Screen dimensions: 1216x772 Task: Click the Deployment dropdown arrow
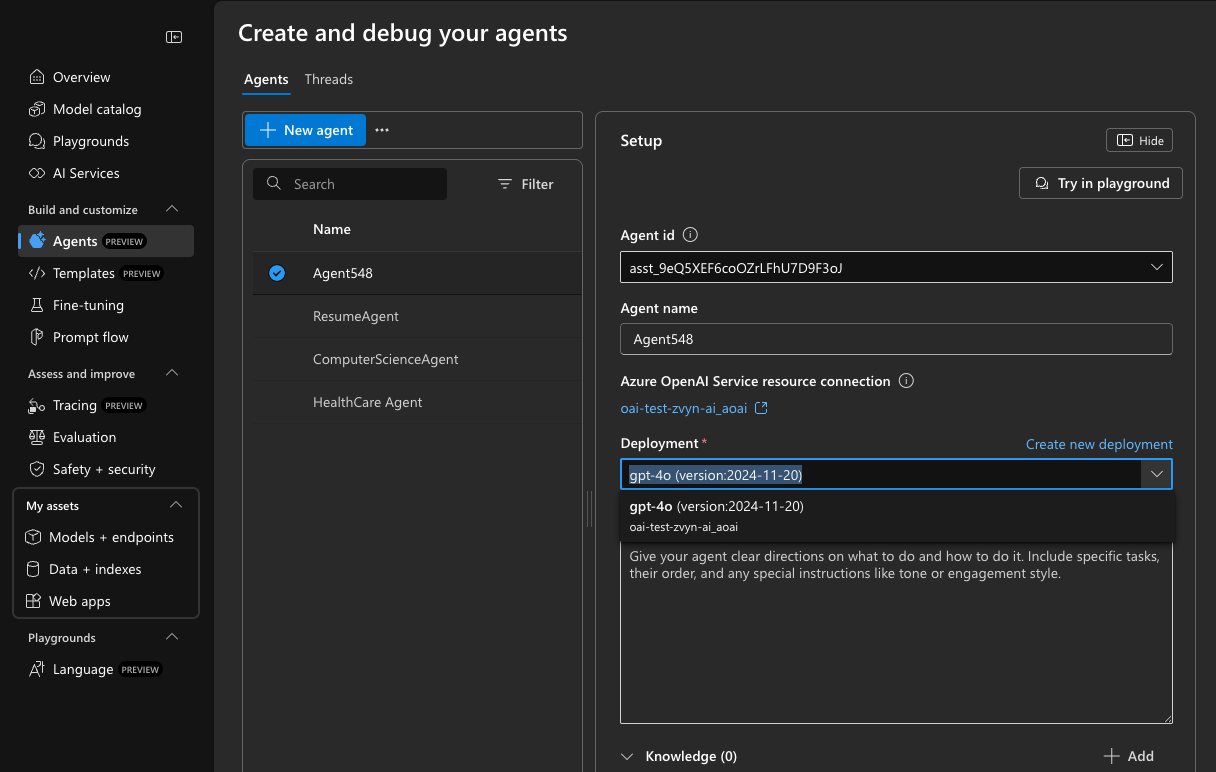[x=1157, y=474]
